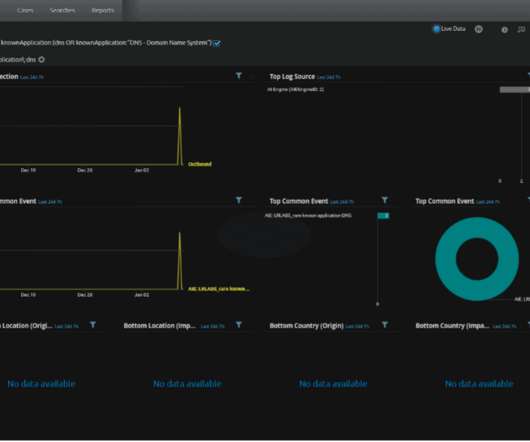This screenshot has width=530, height=442.
Task: Click the knownApplication DNS query text
Action: [105, 43]
